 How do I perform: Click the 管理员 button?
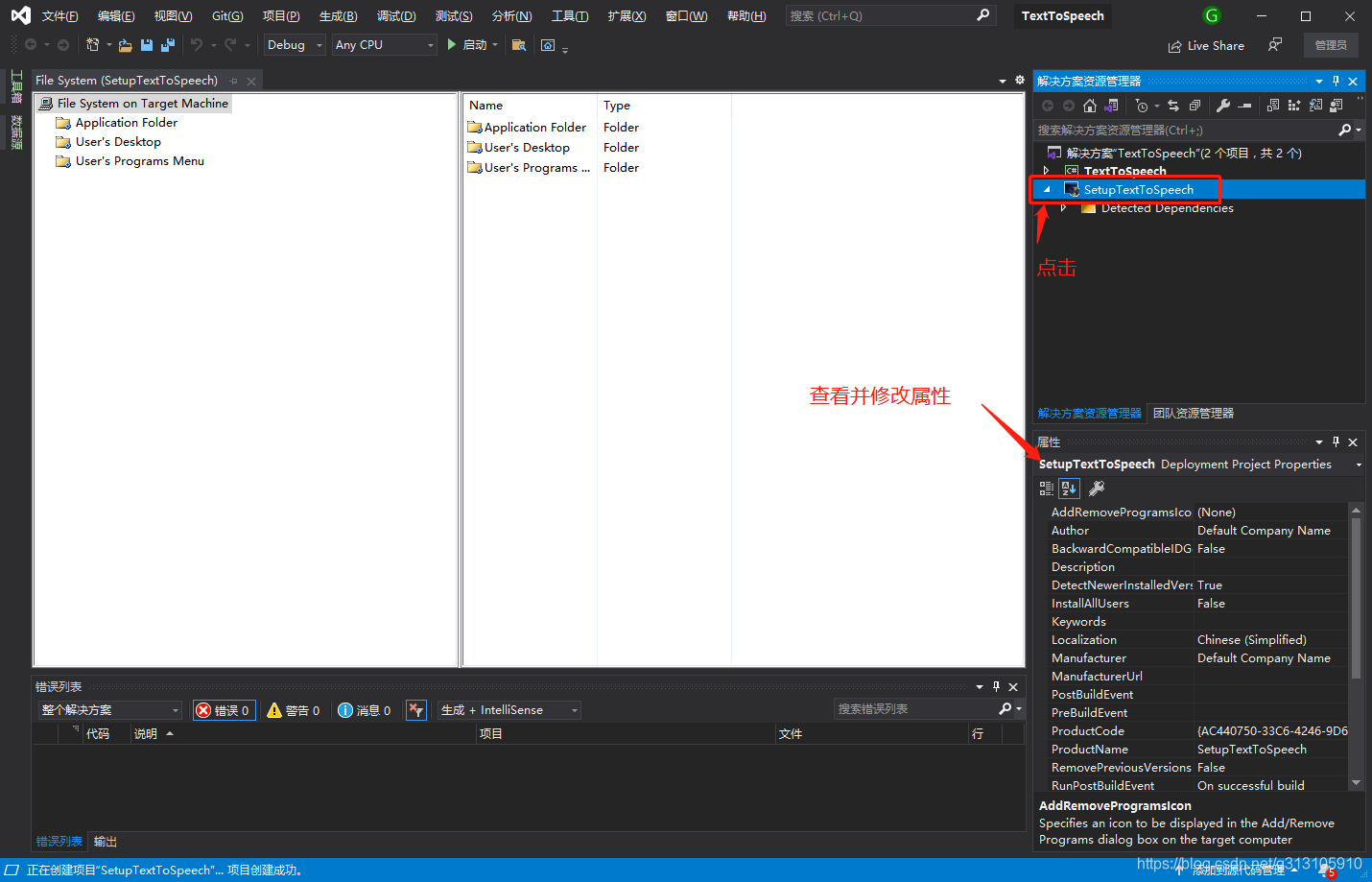coord(1331,45)
